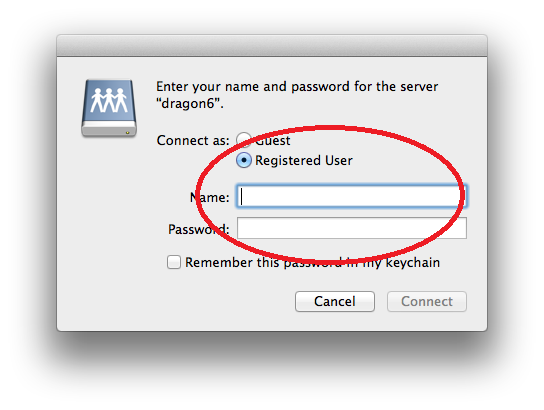Click the Connect button
The width and height of the screenshot is (544, 410).
tap(427, 301)
